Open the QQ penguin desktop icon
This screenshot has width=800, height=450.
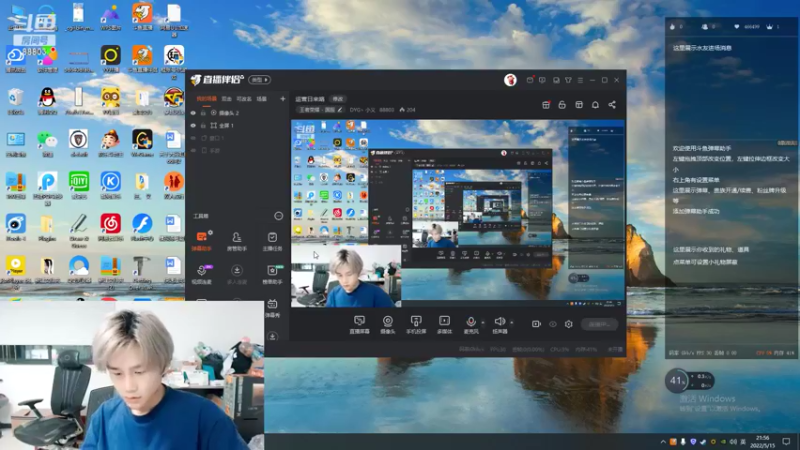tap(47, 101)
